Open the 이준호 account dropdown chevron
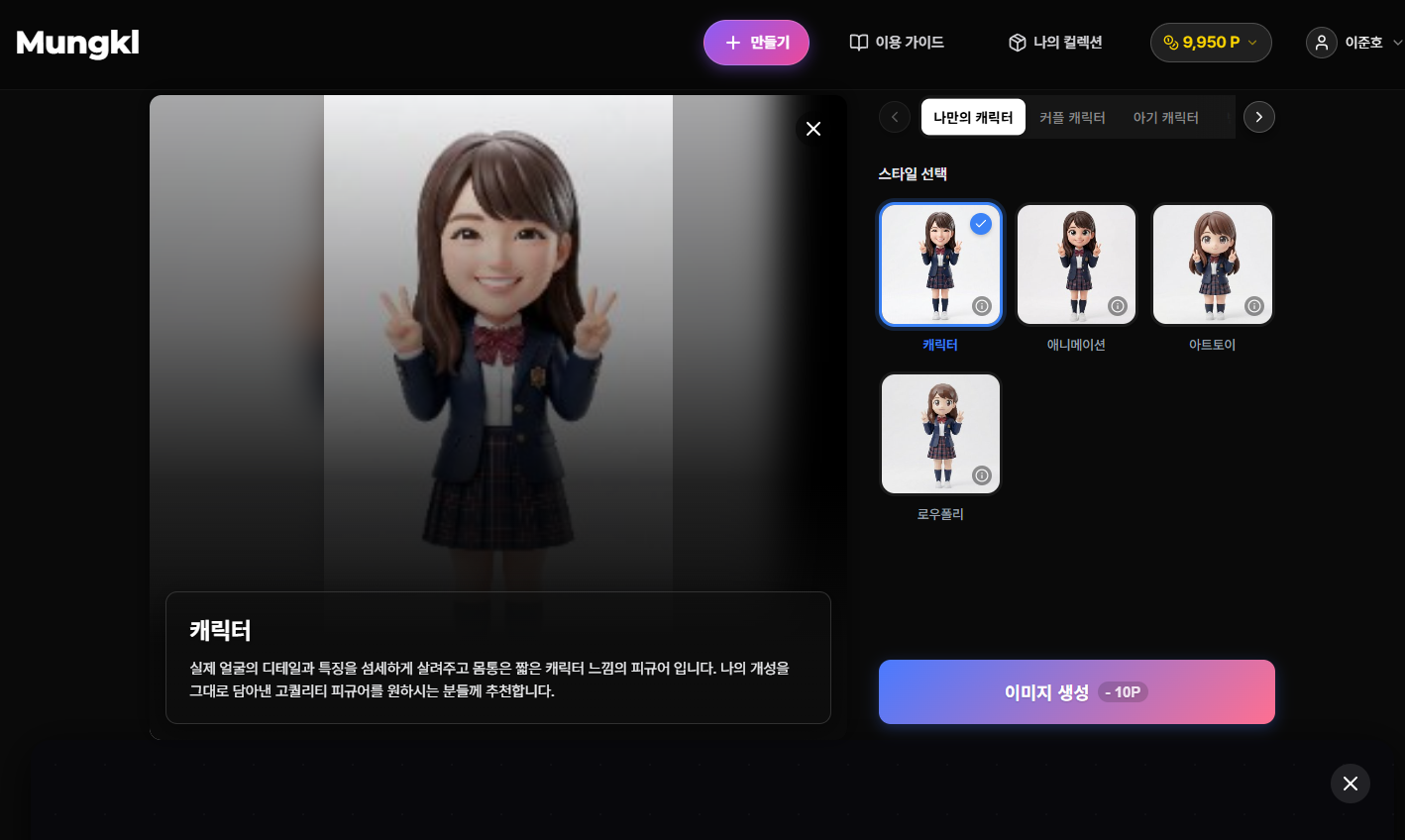Viewport: 1405px width, 840px height. tap(1397, 43)
